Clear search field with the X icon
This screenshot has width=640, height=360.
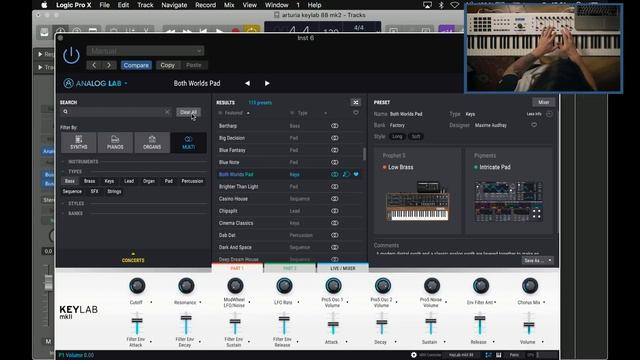coord(167,112)
